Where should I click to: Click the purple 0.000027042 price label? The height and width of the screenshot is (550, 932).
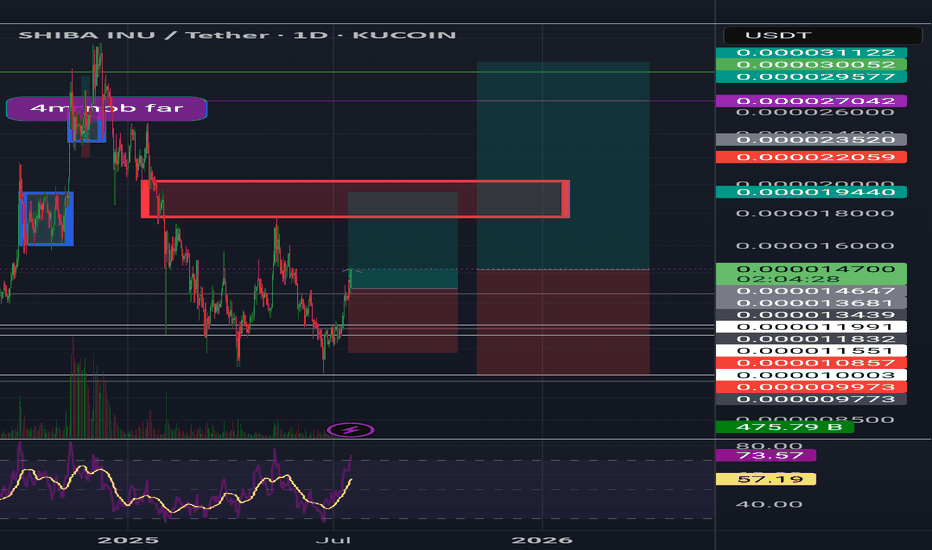click(811, 101)
